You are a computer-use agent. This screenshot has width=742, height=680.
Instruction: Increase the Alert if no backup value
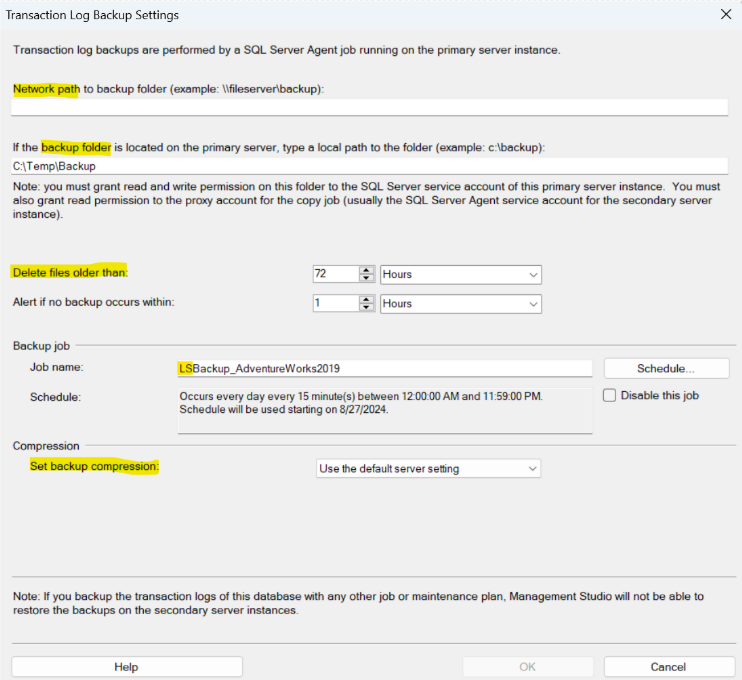tap(367, 299)
